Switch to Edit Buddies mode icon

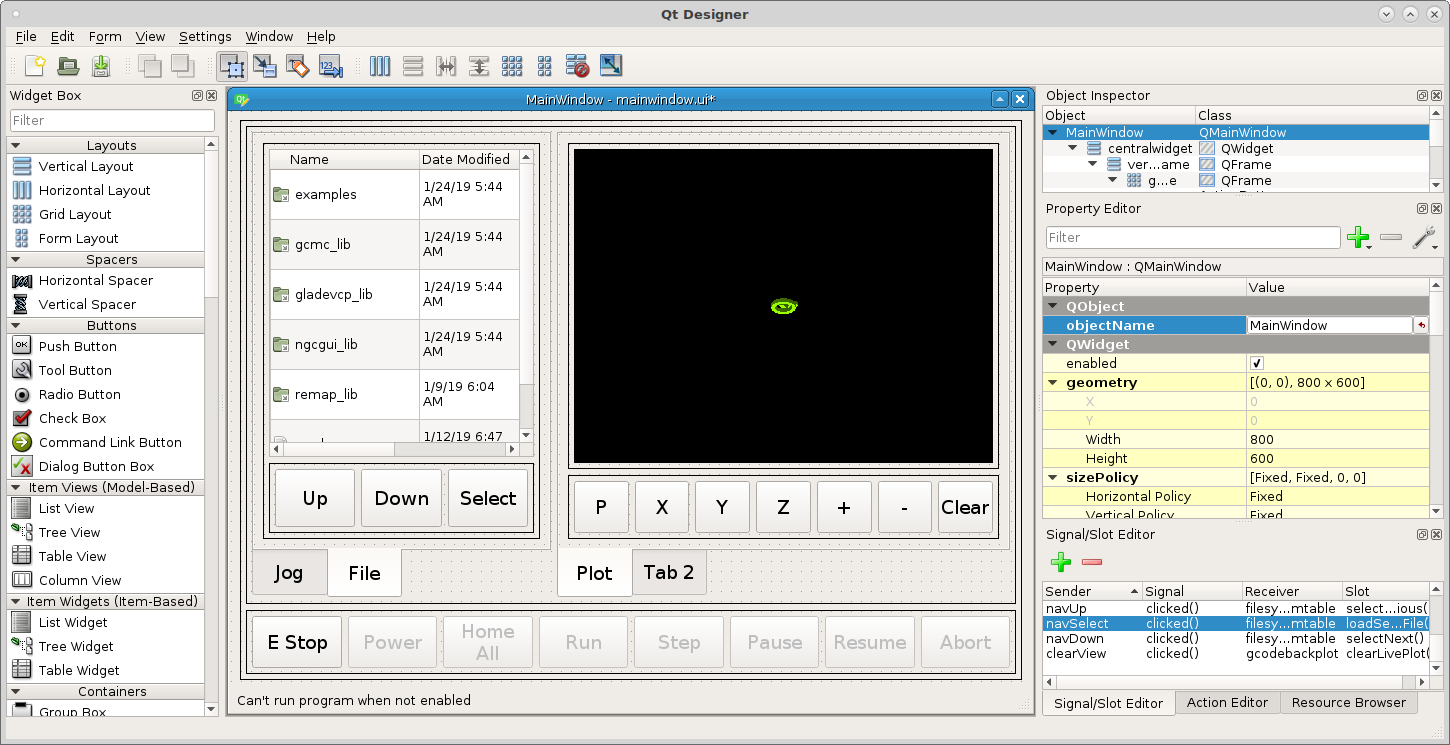[x=298, y=66]
